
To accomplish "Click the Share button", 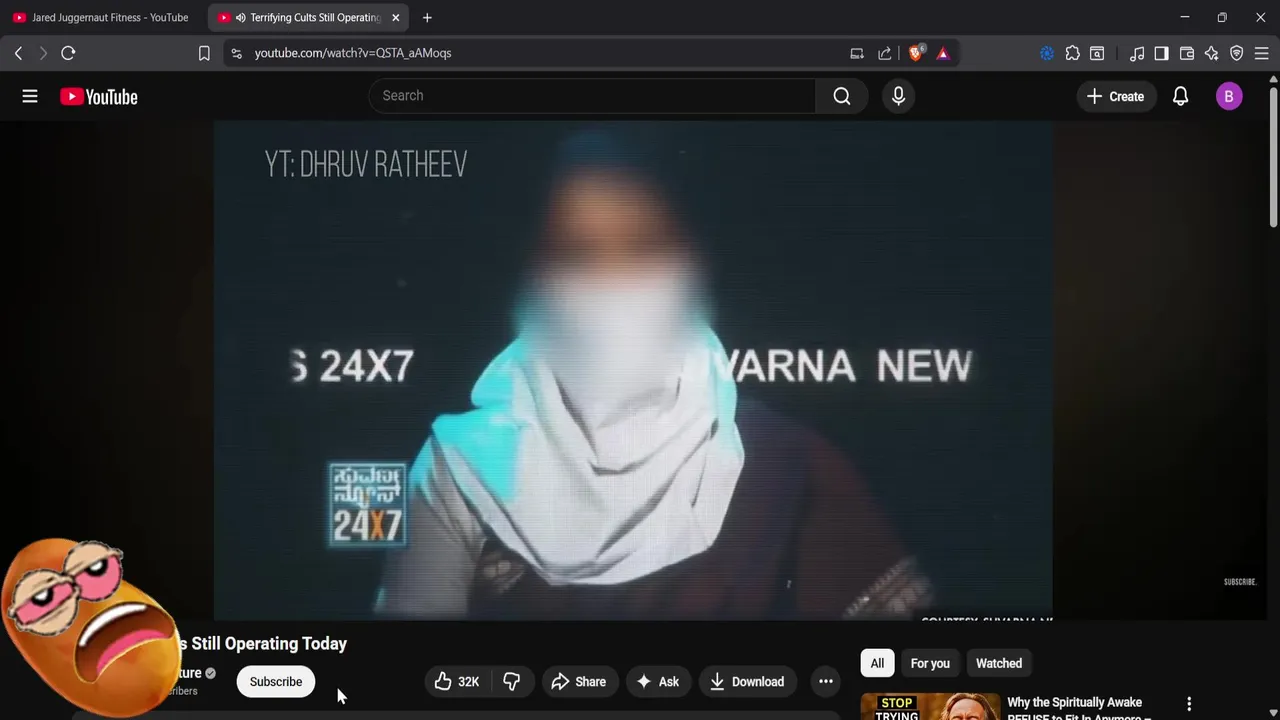I will [578, 682].
